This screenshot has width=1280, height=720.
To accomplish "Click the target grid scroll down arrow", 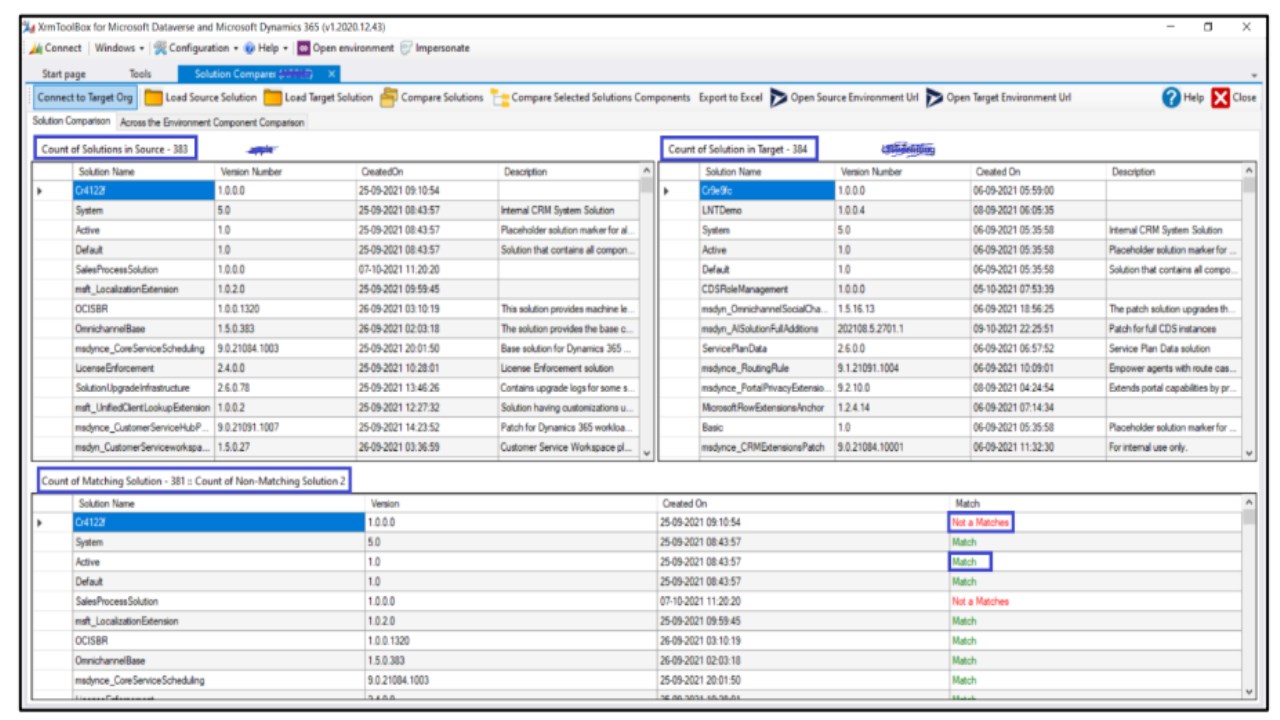I will 1249,454.
